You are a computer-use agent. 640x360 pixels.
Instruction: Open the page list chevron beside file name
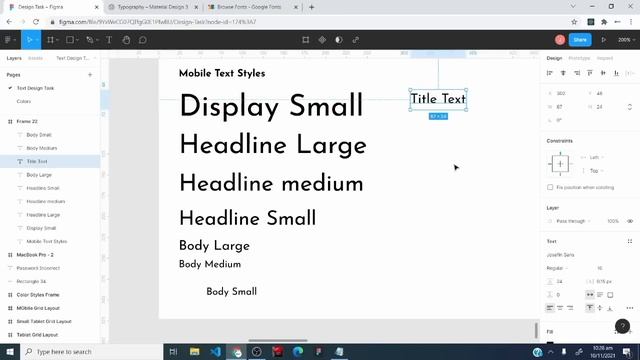click(x=95, y=58)
